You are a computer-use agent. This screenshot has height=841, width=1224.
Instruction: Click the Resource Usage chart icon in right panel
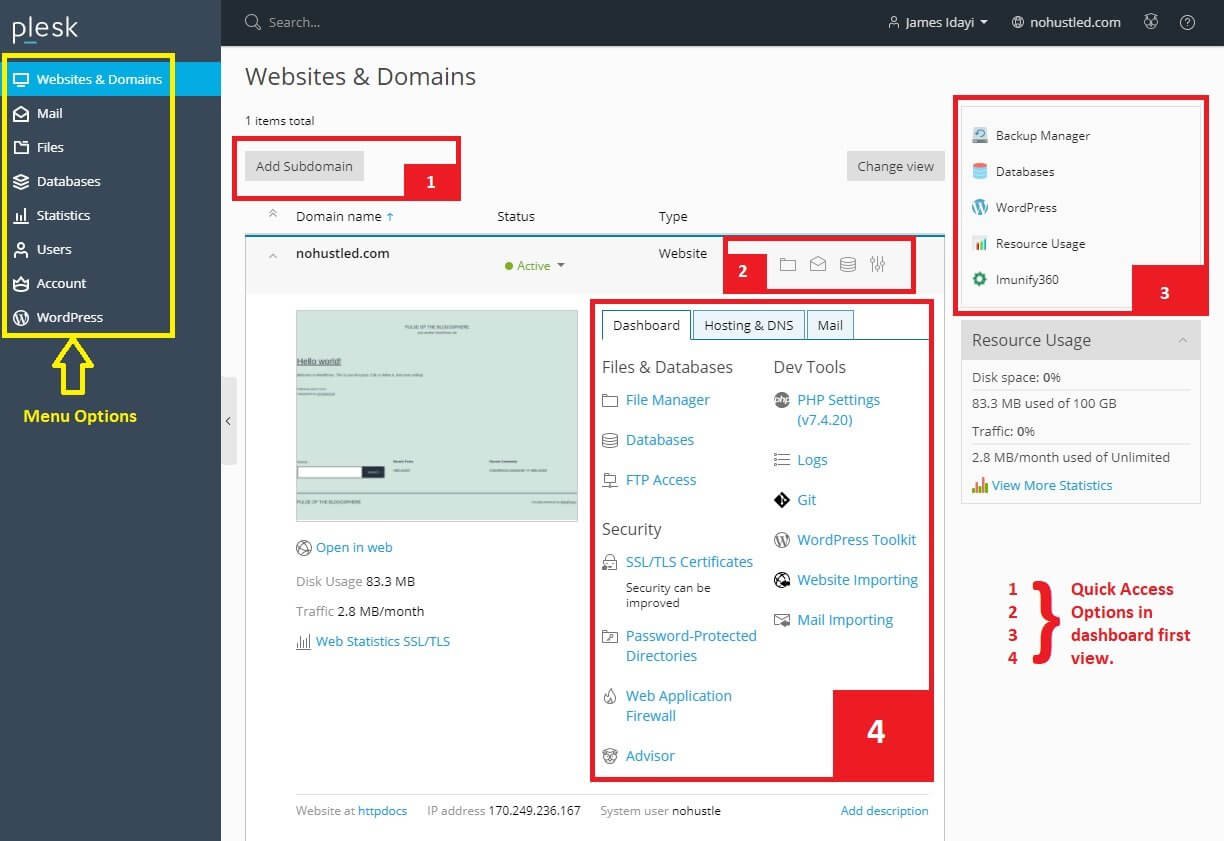[x=980, y=244]
